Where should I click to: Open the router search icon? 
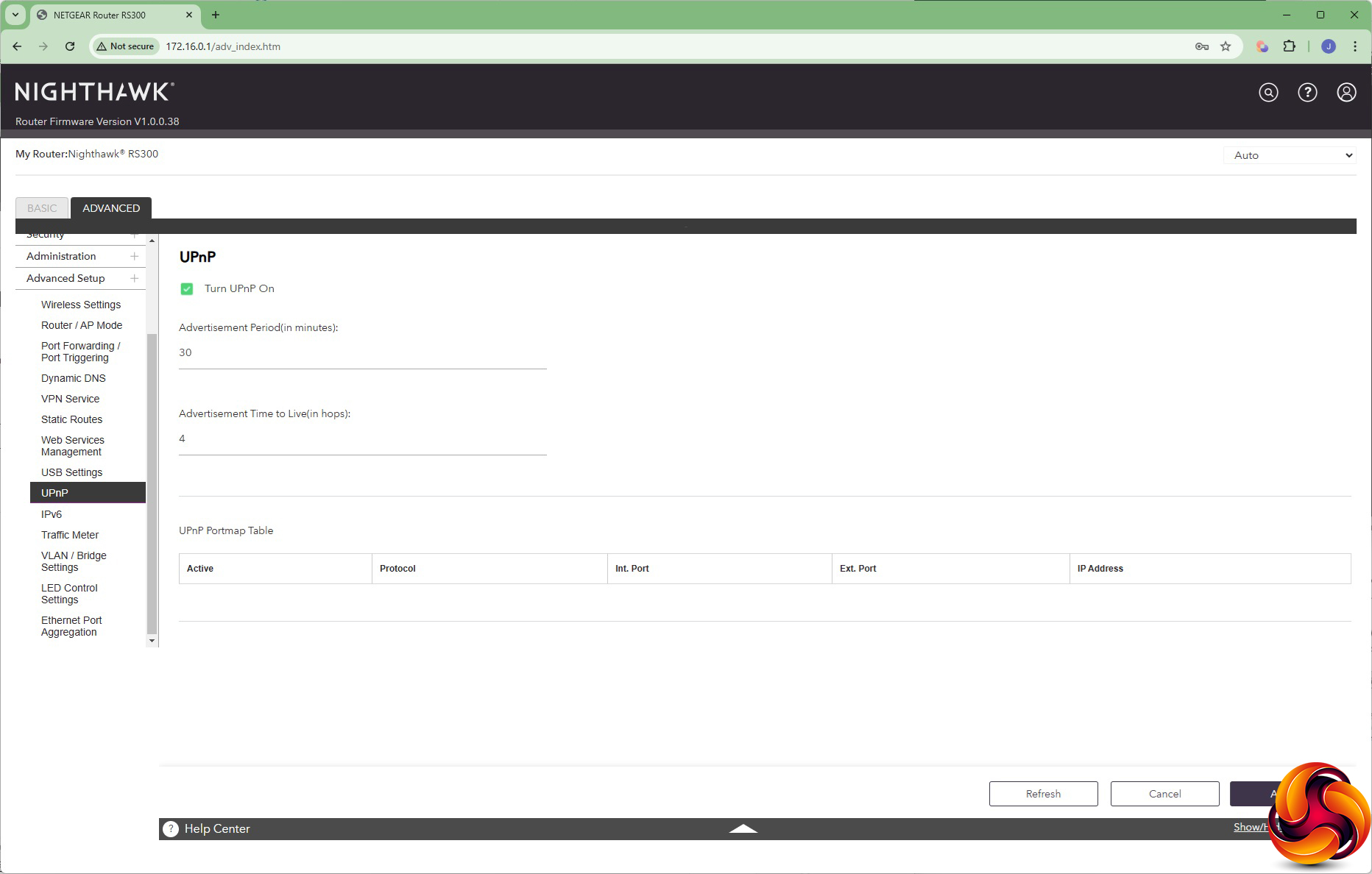point(1268,92)
